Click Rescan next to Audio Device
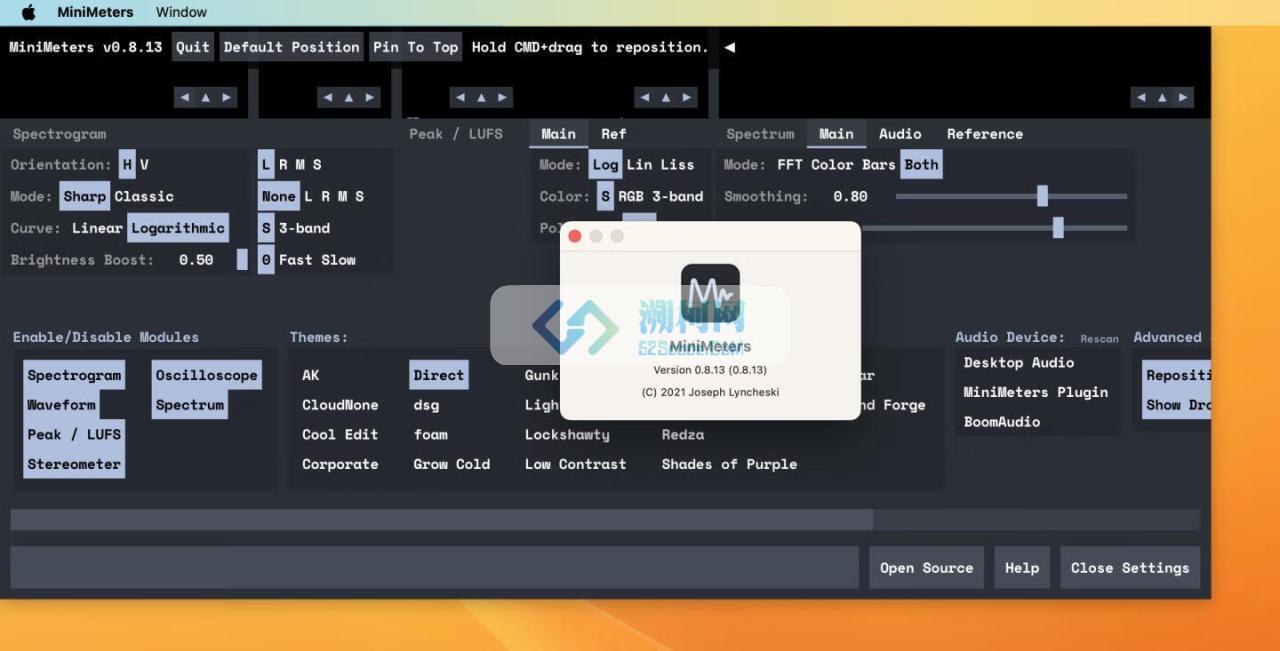1280x651 pixels. click(1099, 339)
